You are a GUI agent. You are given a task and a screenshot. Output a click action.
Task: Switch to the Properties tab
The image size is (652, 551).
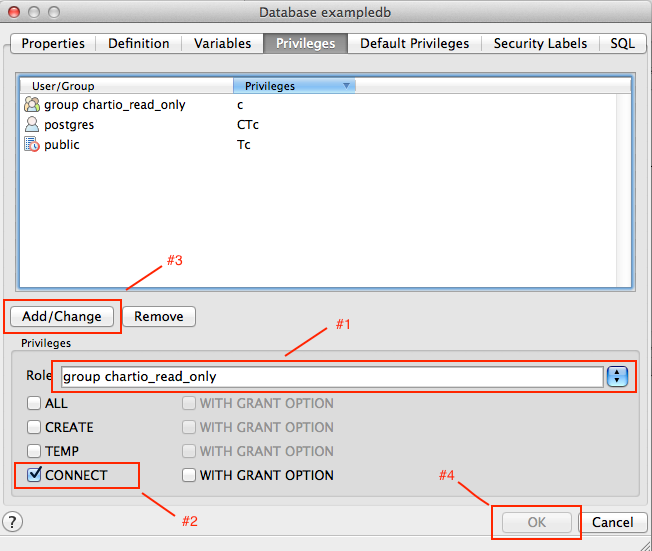[53, 44]
